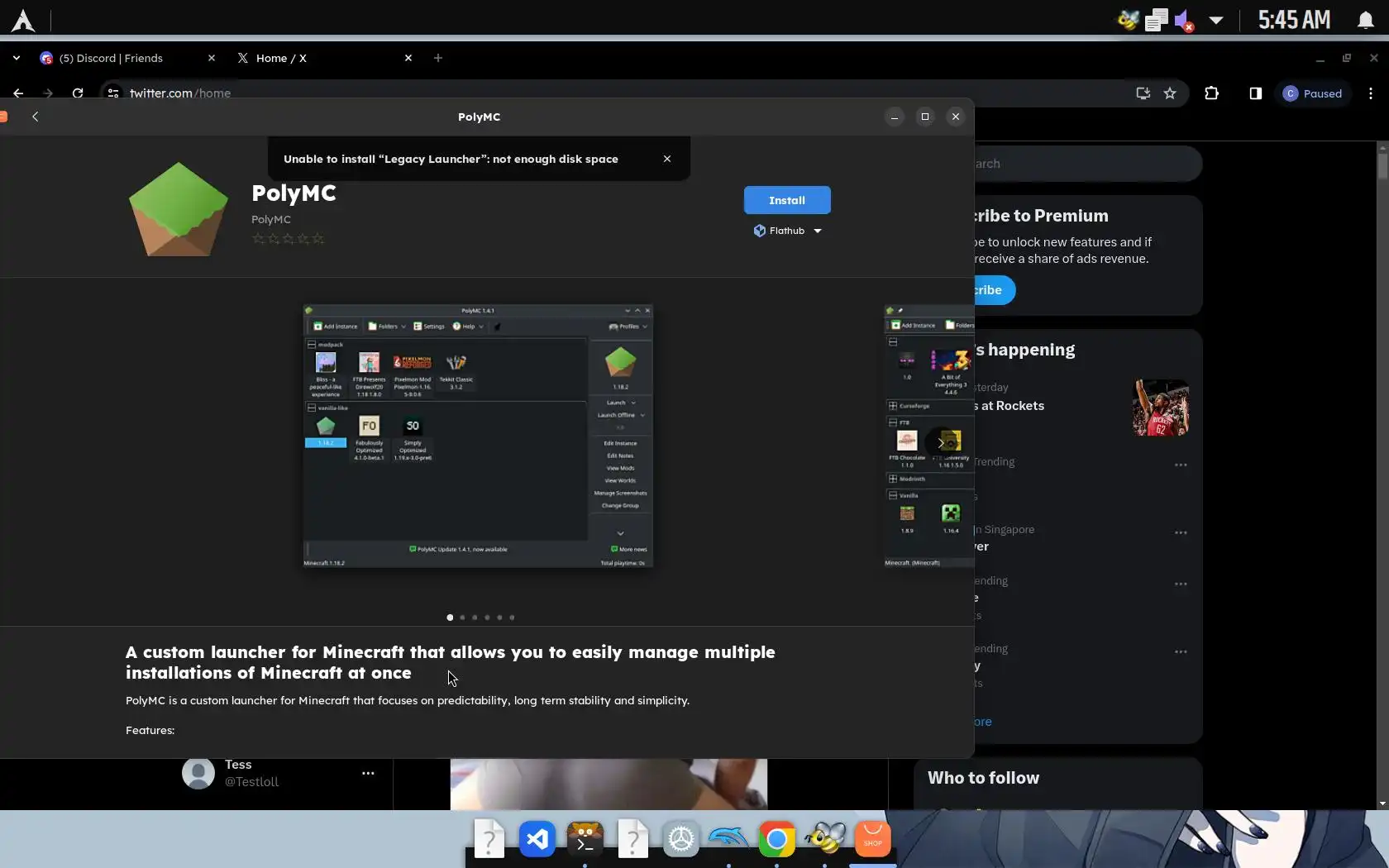Image resolution: width=1389 pixels, height=868 pixels.
Task: Open the Chrome three-dot menu
Action: [1371, 93]
